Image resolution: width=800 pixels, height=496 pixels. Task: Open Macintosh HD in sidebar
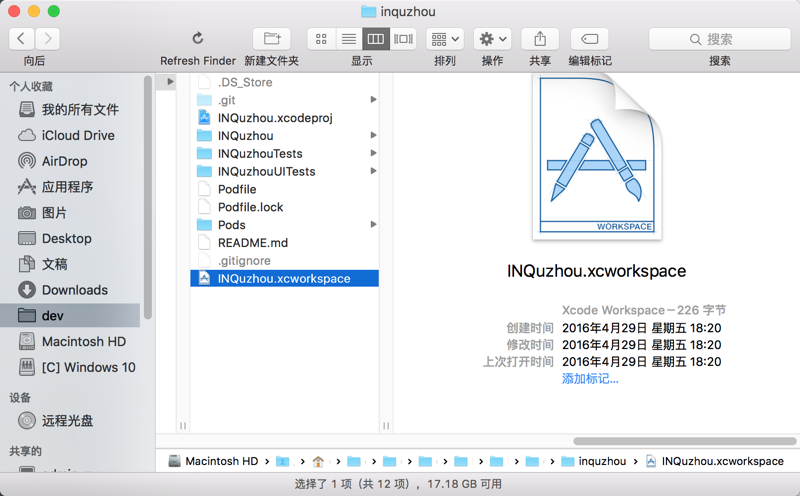(70, 341)
